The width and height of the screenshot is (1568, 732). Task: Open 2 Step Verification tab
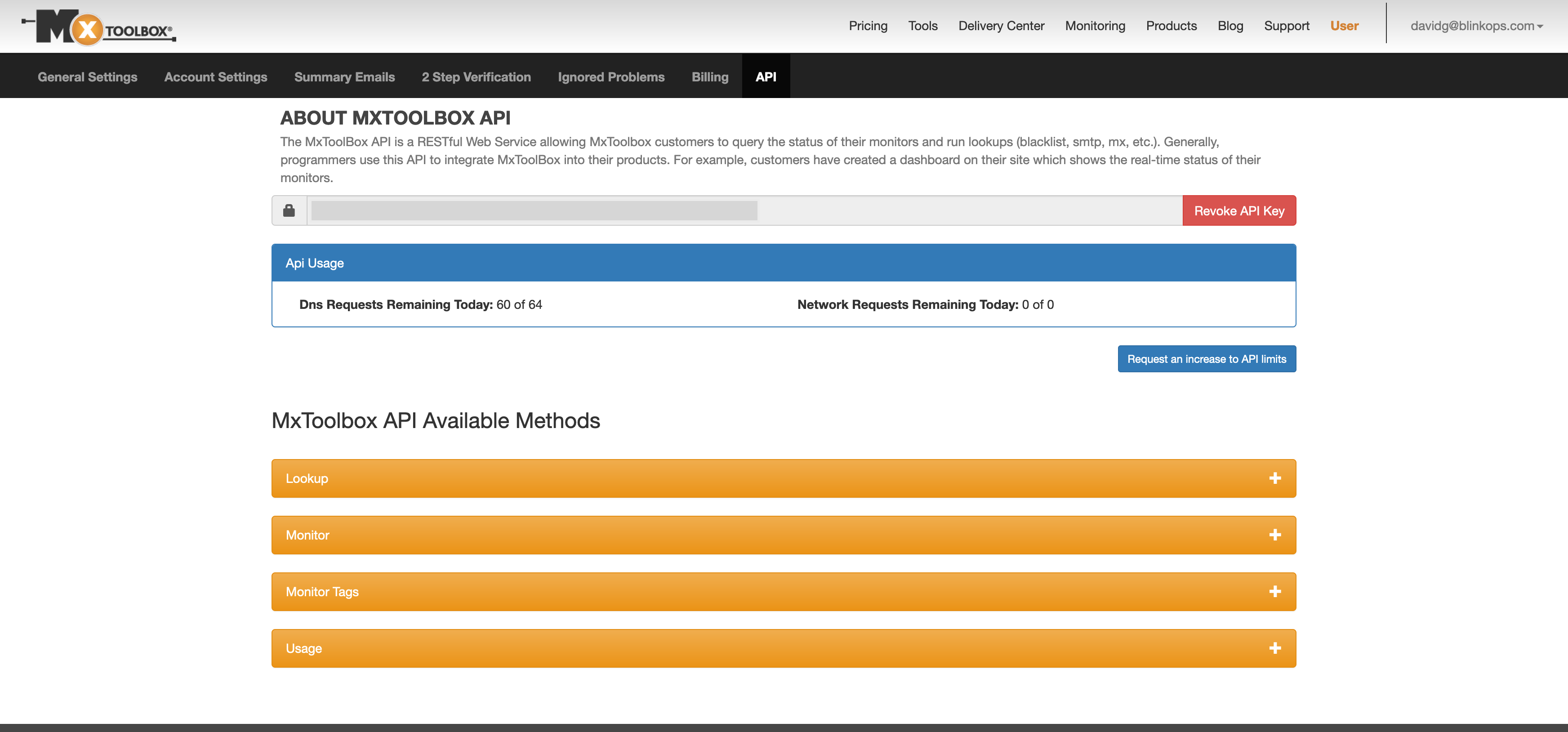pyautogui.click(x=476, y=77)
